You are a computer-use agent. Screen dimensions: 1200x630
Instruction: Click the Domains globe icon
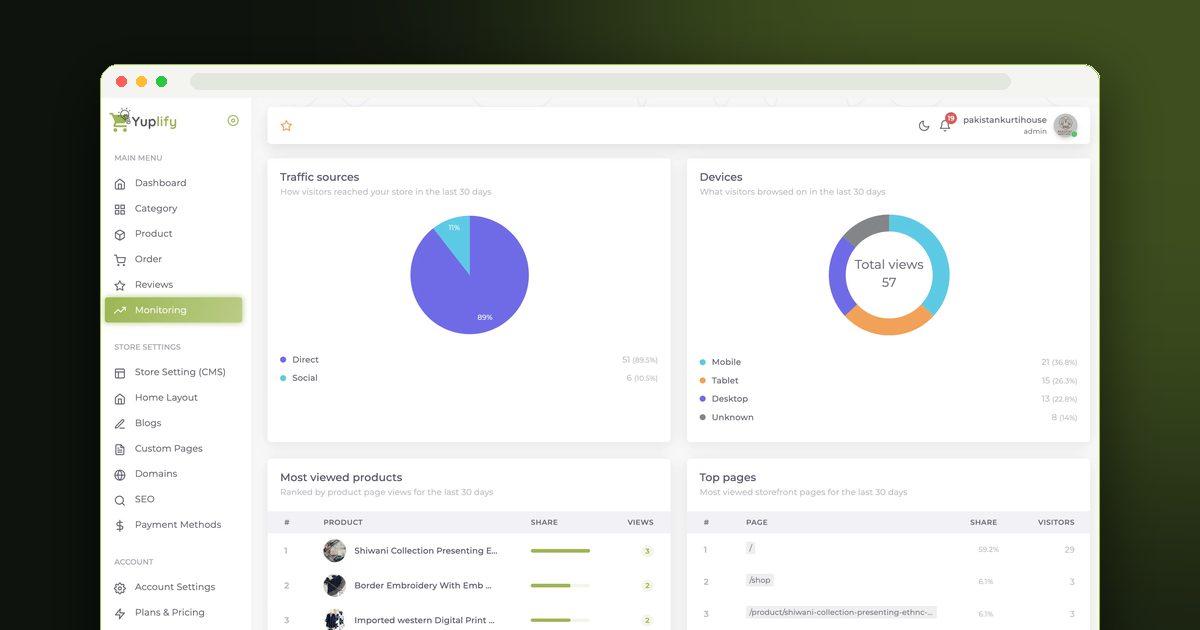pyautogui.click(x=120, y=474)
